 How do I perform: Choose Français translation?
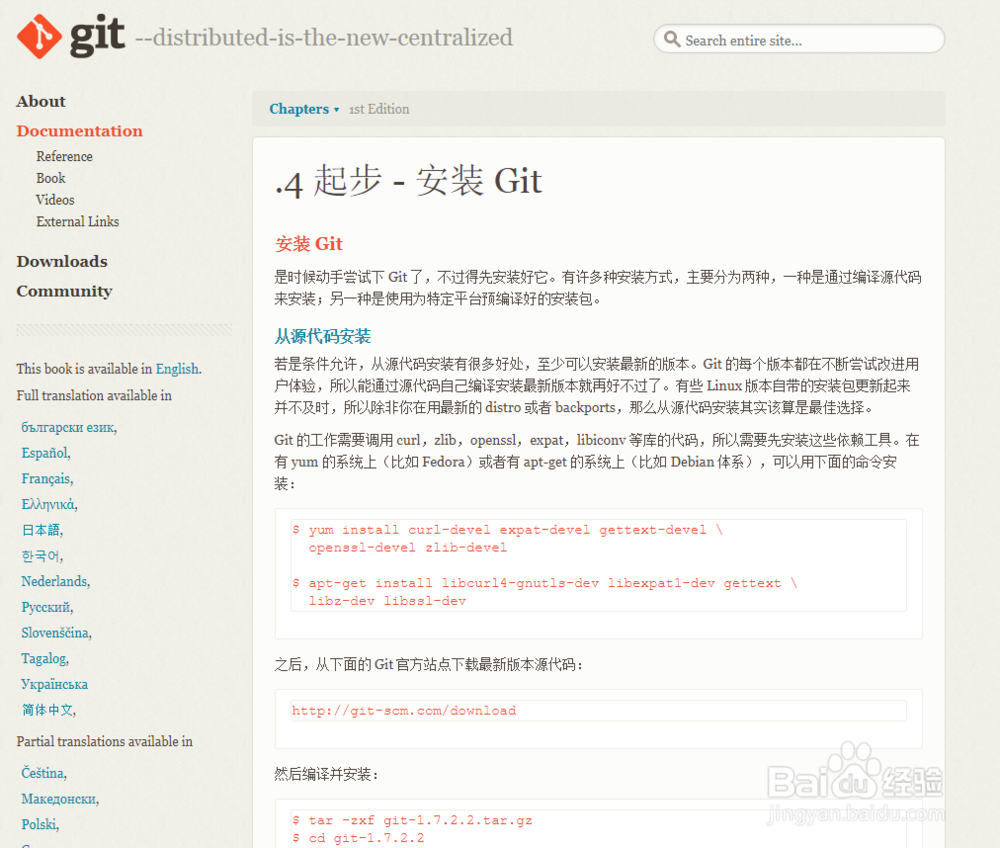47,478
